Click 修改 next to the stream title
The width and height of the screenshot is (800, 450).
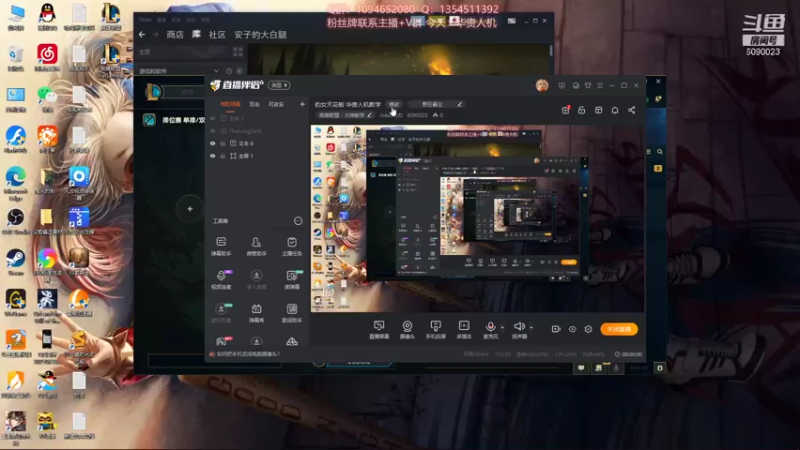[394, 104]
